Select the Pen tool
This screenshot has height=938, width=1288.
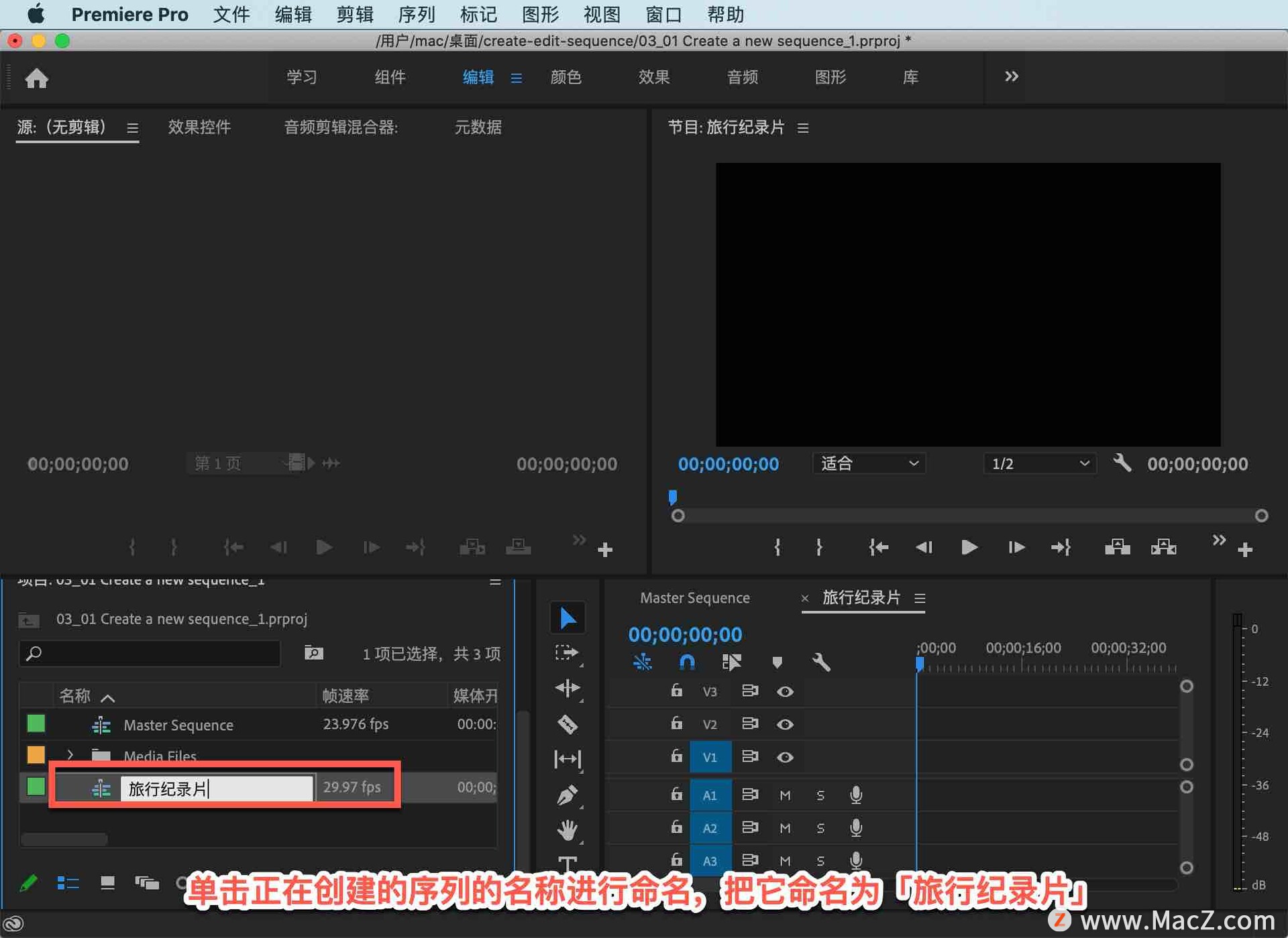tap(568, 795)
